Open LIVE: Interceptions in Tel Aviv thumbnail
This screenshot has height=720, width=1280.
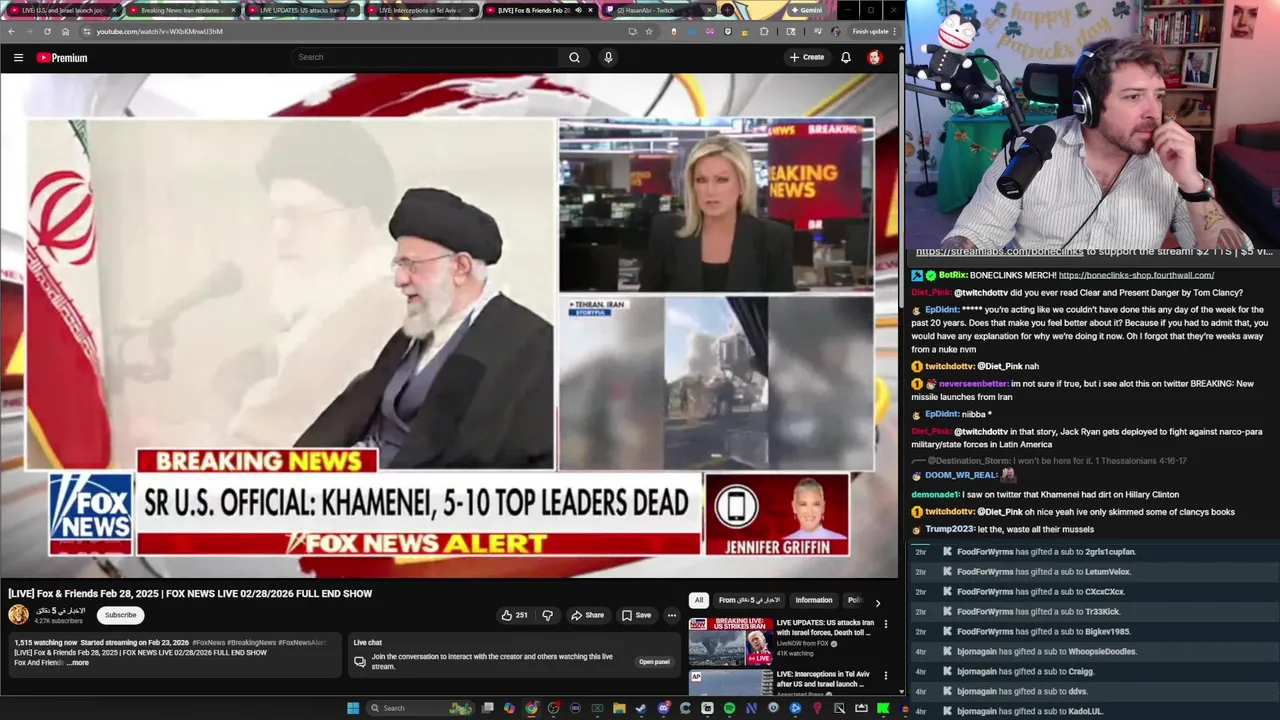coord(730,682)
